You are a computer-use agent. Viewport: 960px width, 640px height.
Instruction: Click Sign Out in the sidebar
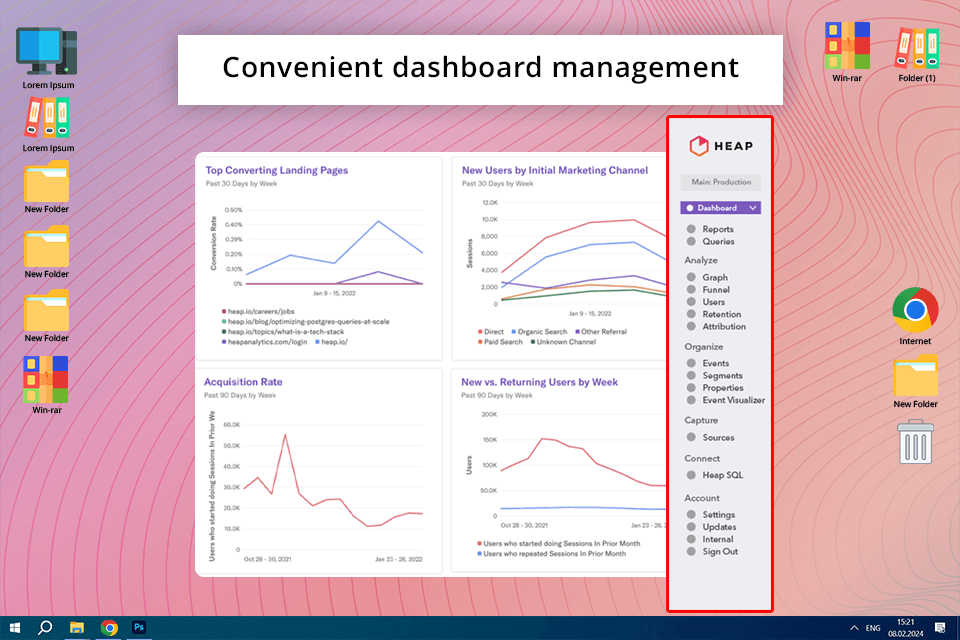pyautogui.click(x=720, y=551)
